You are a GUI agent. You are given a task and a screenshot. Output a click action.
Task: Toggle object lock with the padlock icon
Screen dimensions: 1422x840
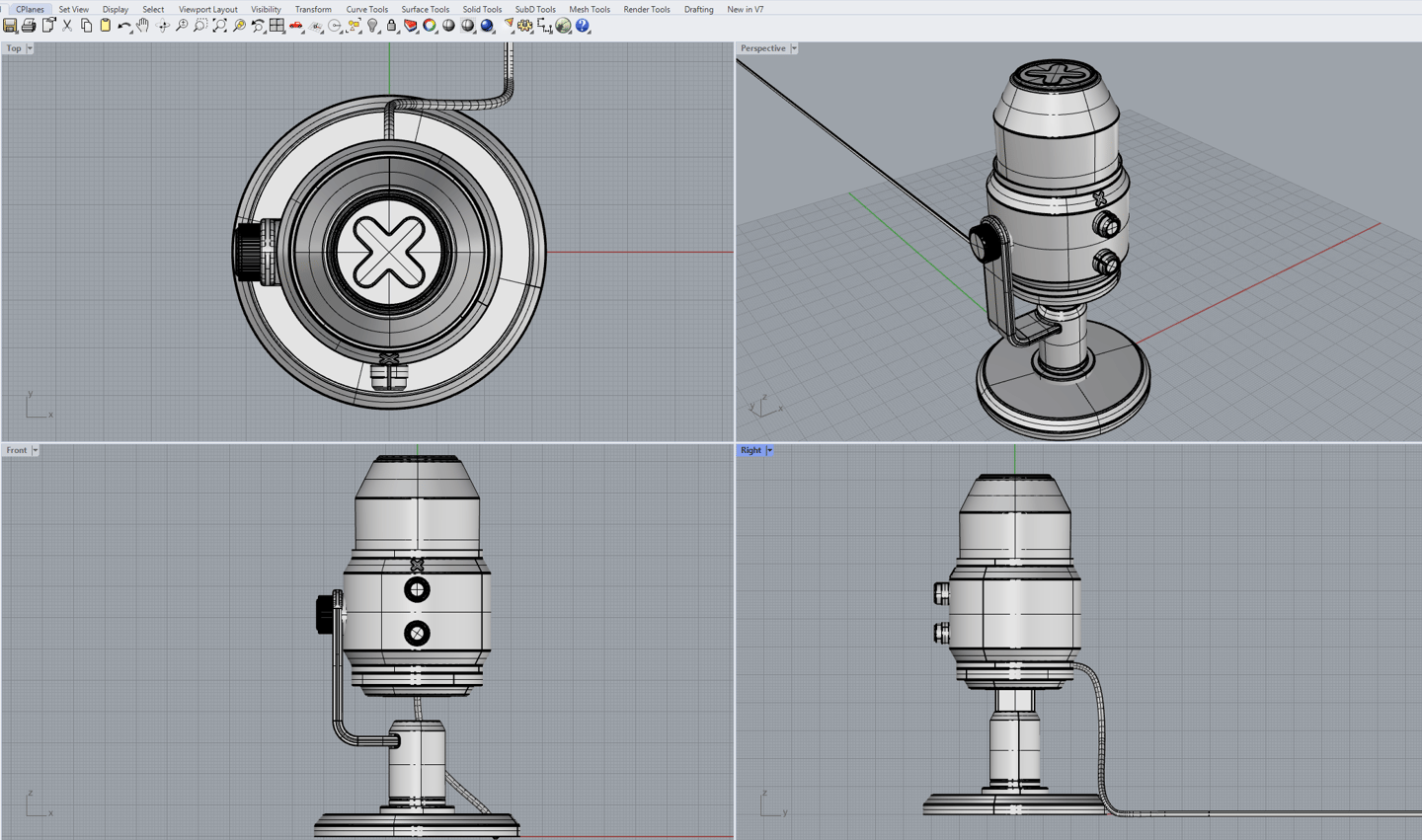pyautogui.click(x=391, y=26)
